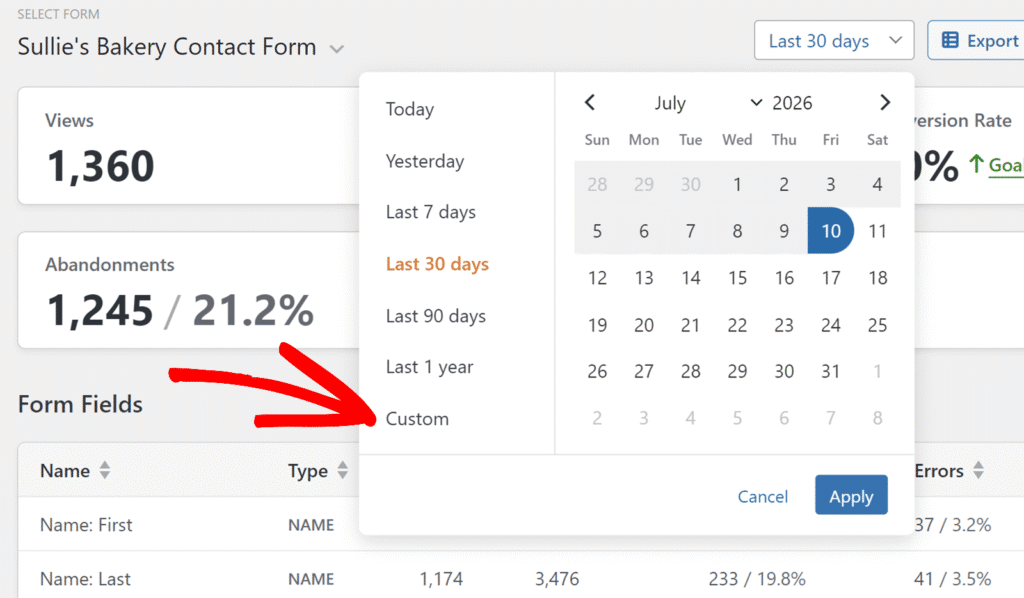Viewport: 1024px width, 598px height.
Task: Apply the selected date range
Action: coord(851,495)
